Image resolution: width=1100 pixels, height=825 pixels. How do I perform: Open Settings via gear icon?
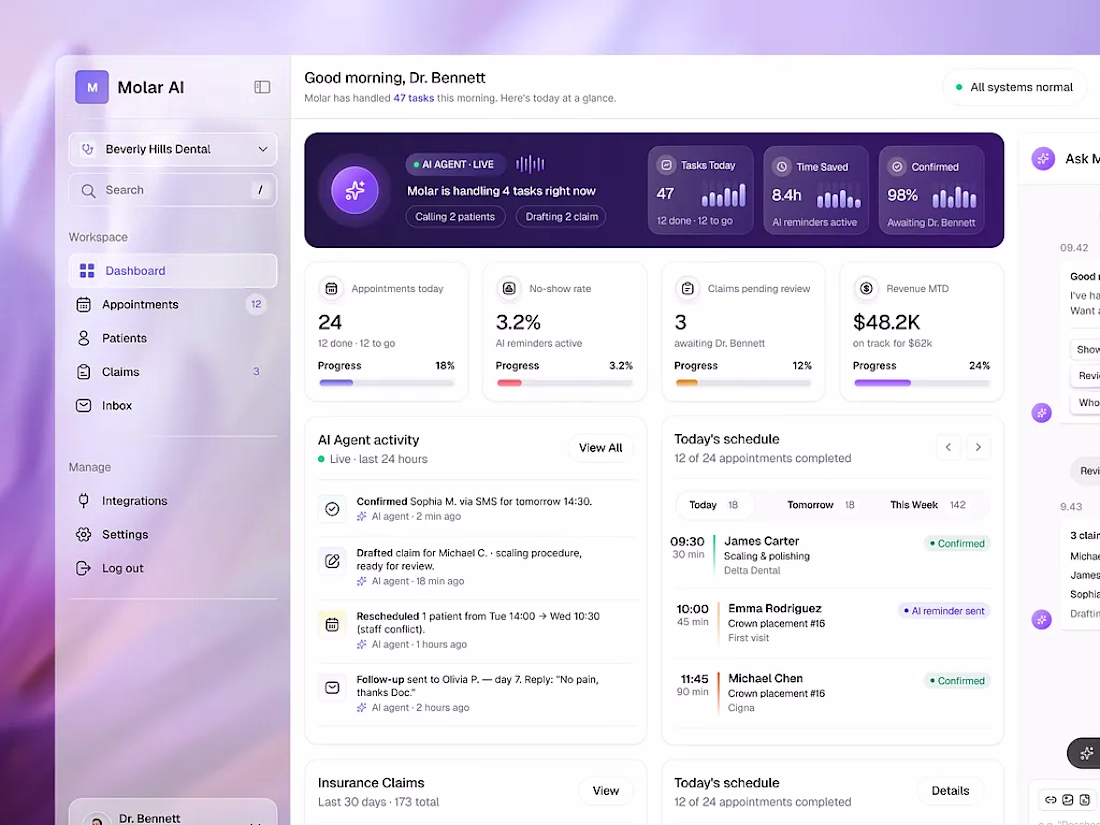point(83,534)
